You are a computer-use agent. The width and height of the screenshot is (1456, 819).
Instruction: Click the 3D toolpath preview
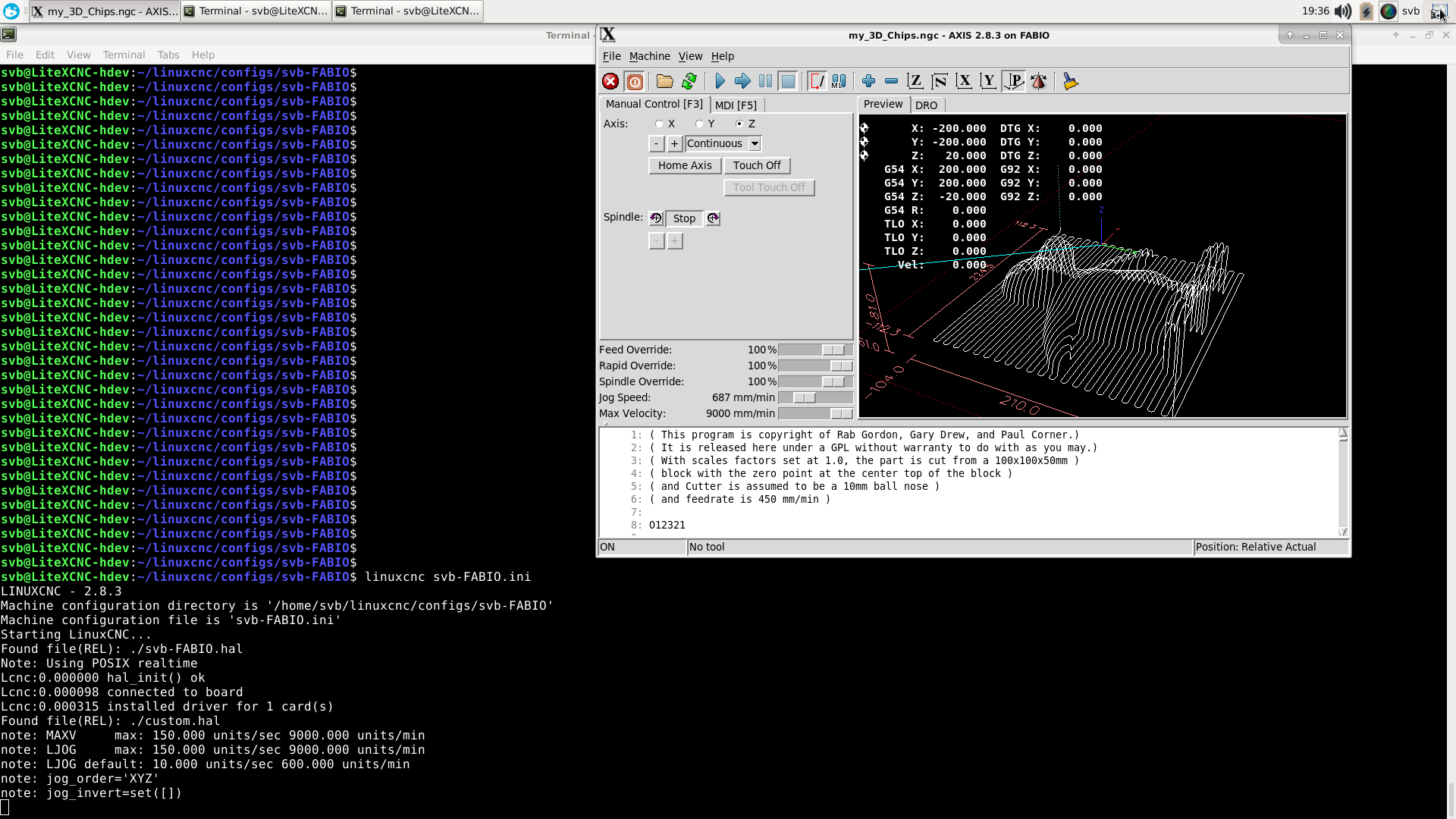(x=1103, y=265)
